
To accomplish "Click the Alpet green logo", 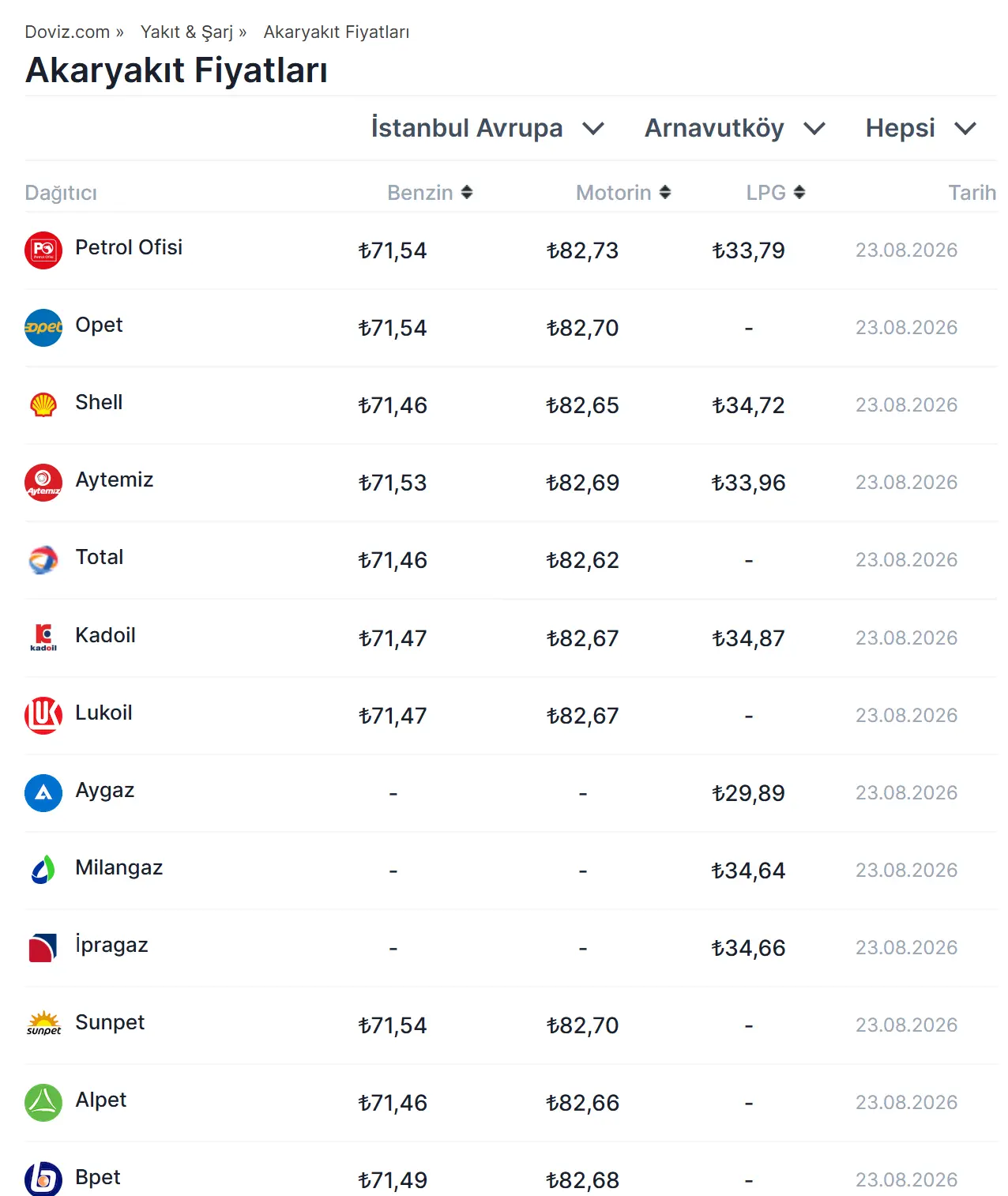I will pyautogui.click(x=43, y=1102).
